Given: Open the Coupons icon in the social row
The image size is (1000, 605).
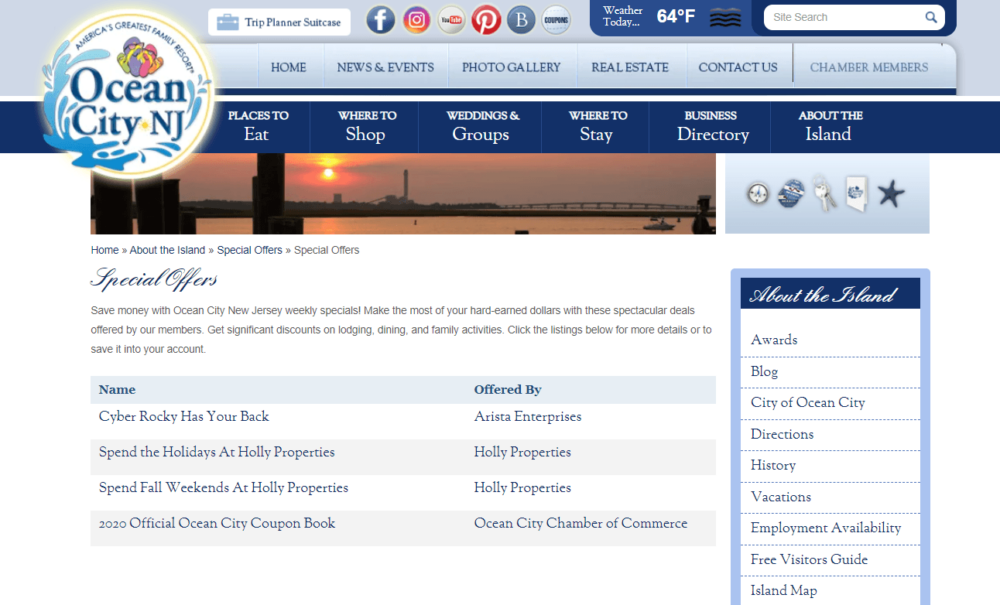Looking at the screenshot, I should pos(556,19).
